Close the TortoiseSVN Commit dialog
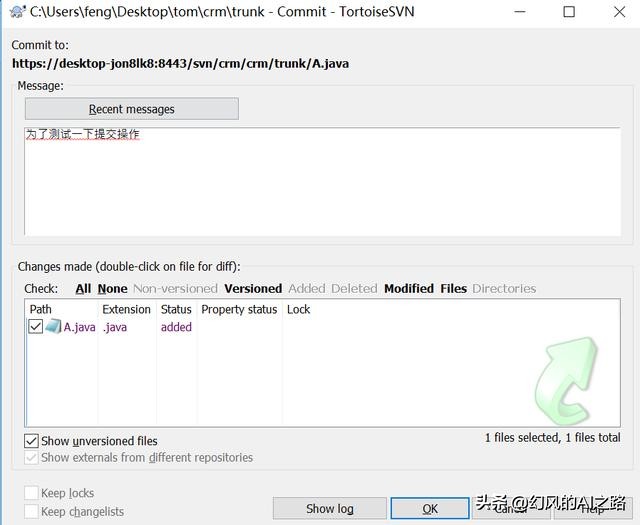640x525 pixels. [x=620, y=11]
